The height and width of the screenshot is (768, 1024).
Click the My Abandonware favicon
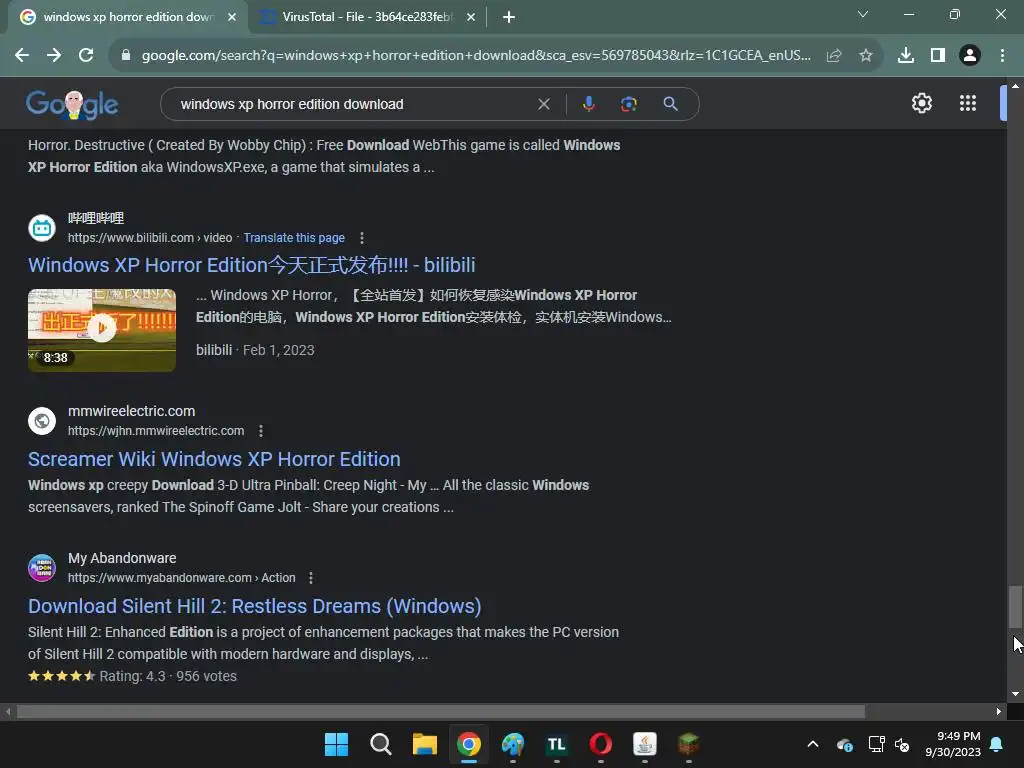pyautogui.click(x=42, y=568)
